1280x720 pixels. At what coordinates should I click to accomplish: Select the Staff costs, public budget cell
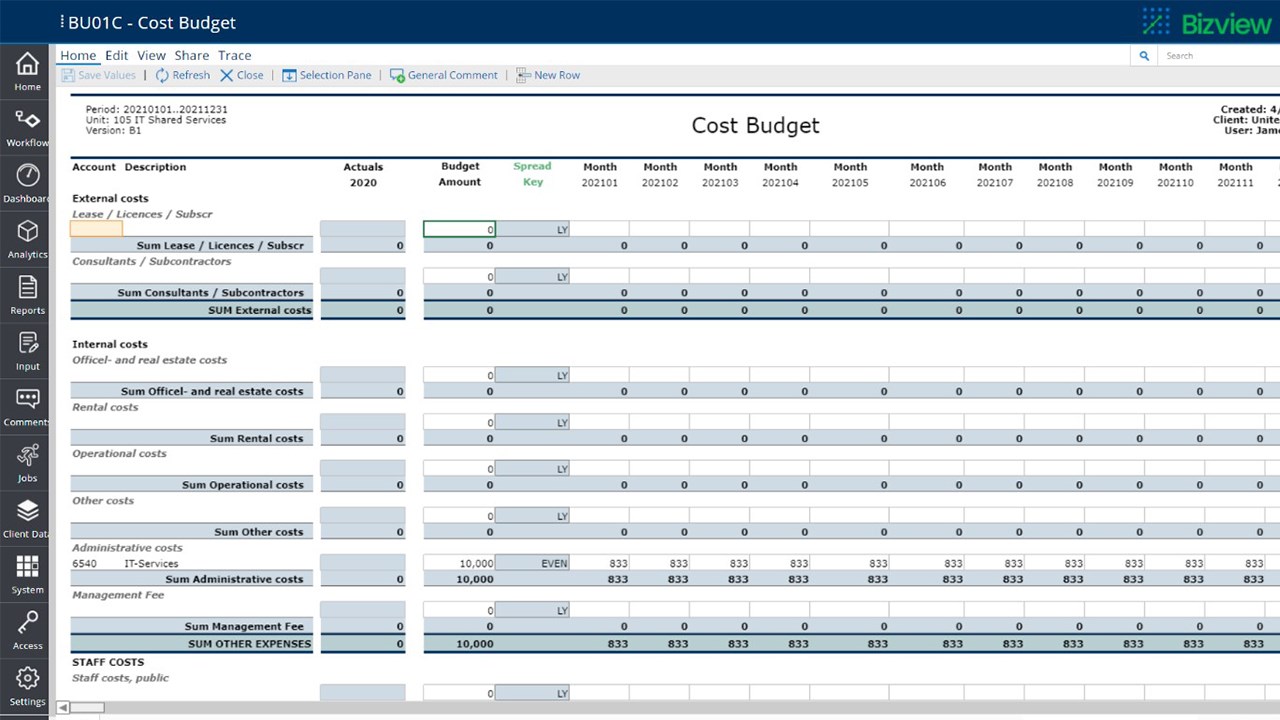[460, 693]
